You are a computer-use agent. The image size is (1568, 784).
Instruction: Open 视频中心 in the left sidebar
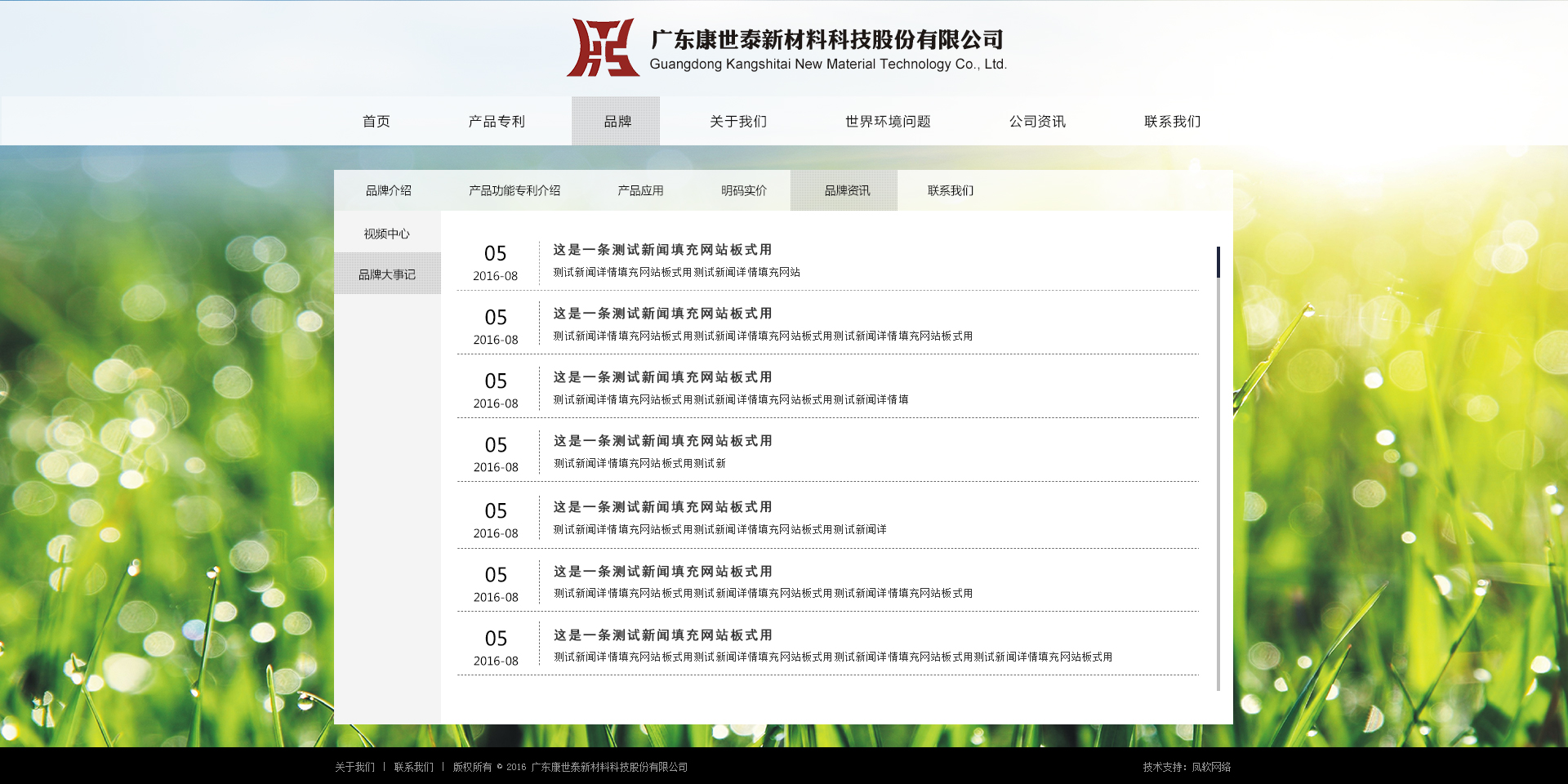(x=387, y=234)
